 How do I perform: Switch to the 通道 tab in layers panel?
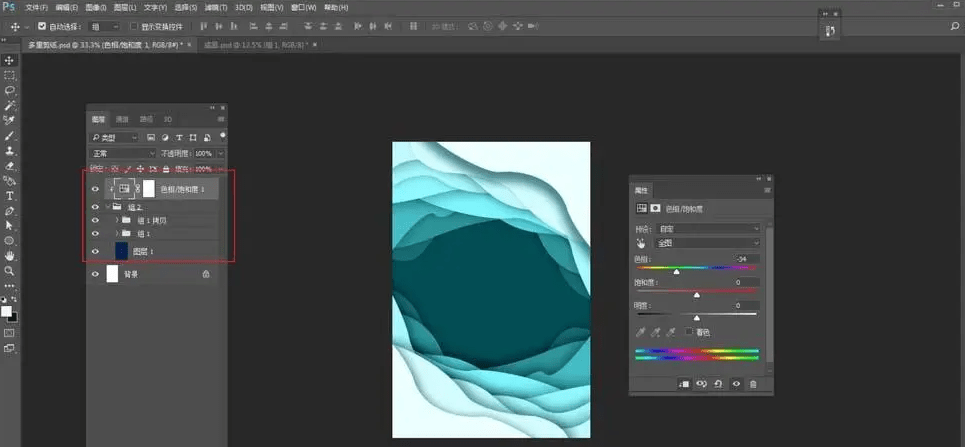(124, 119)
